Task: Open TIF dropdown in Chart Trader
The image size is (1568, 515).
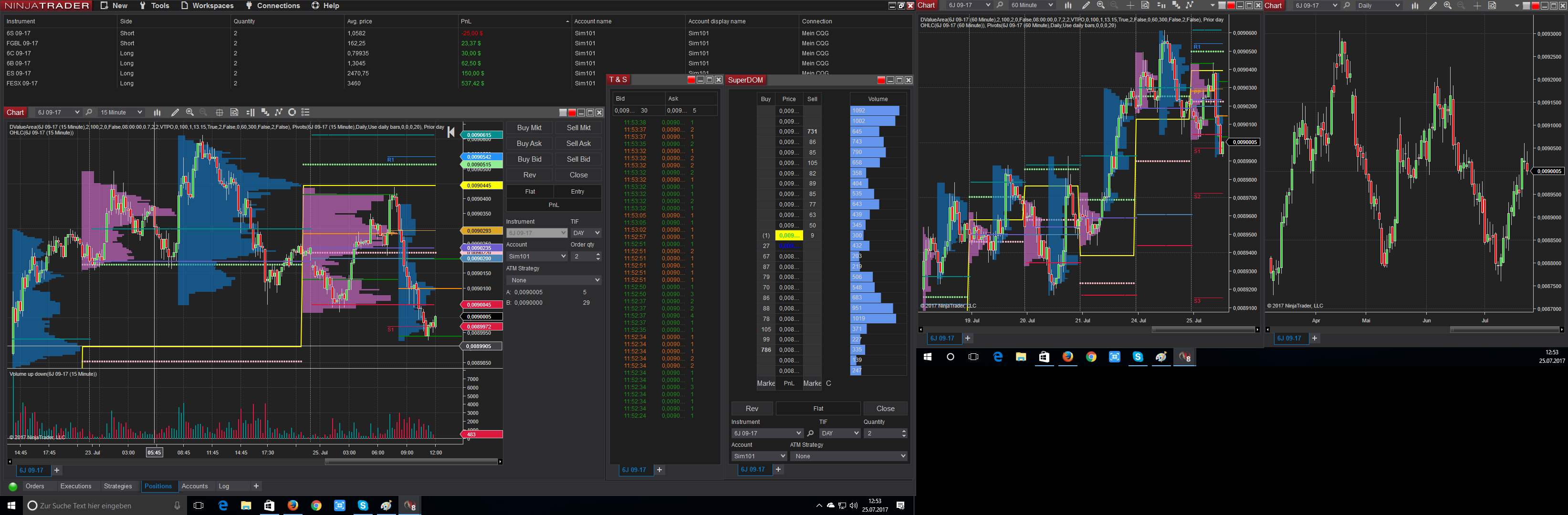Action: click(x=586, y=233)
